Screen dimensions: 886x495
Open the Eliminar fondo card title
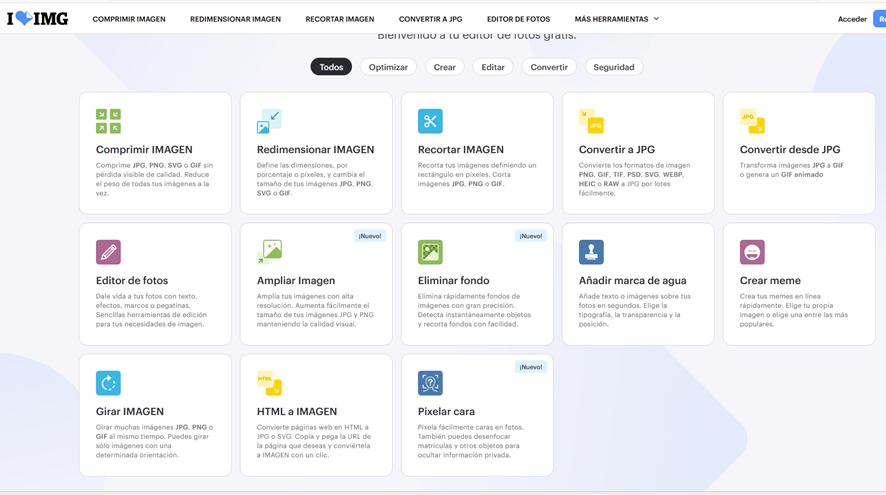(453, 280)
